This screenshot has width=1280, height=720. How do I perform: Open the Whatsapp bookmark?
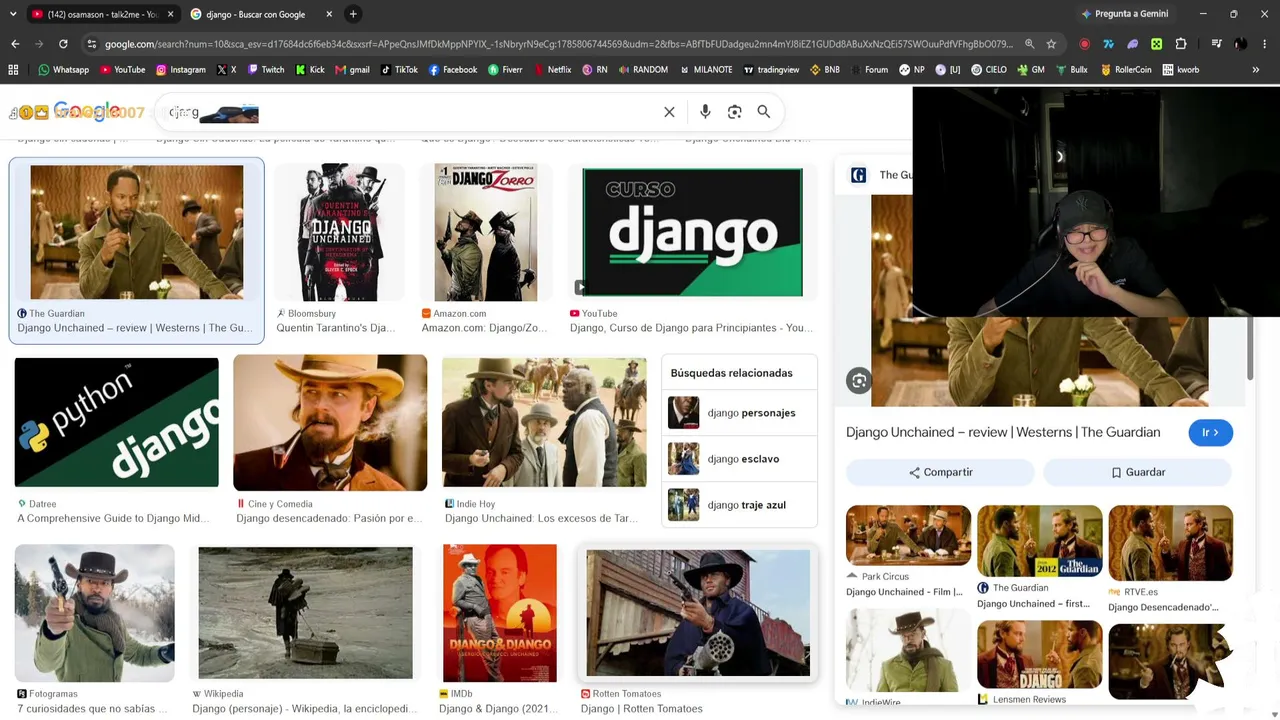(x=64, y=70)
